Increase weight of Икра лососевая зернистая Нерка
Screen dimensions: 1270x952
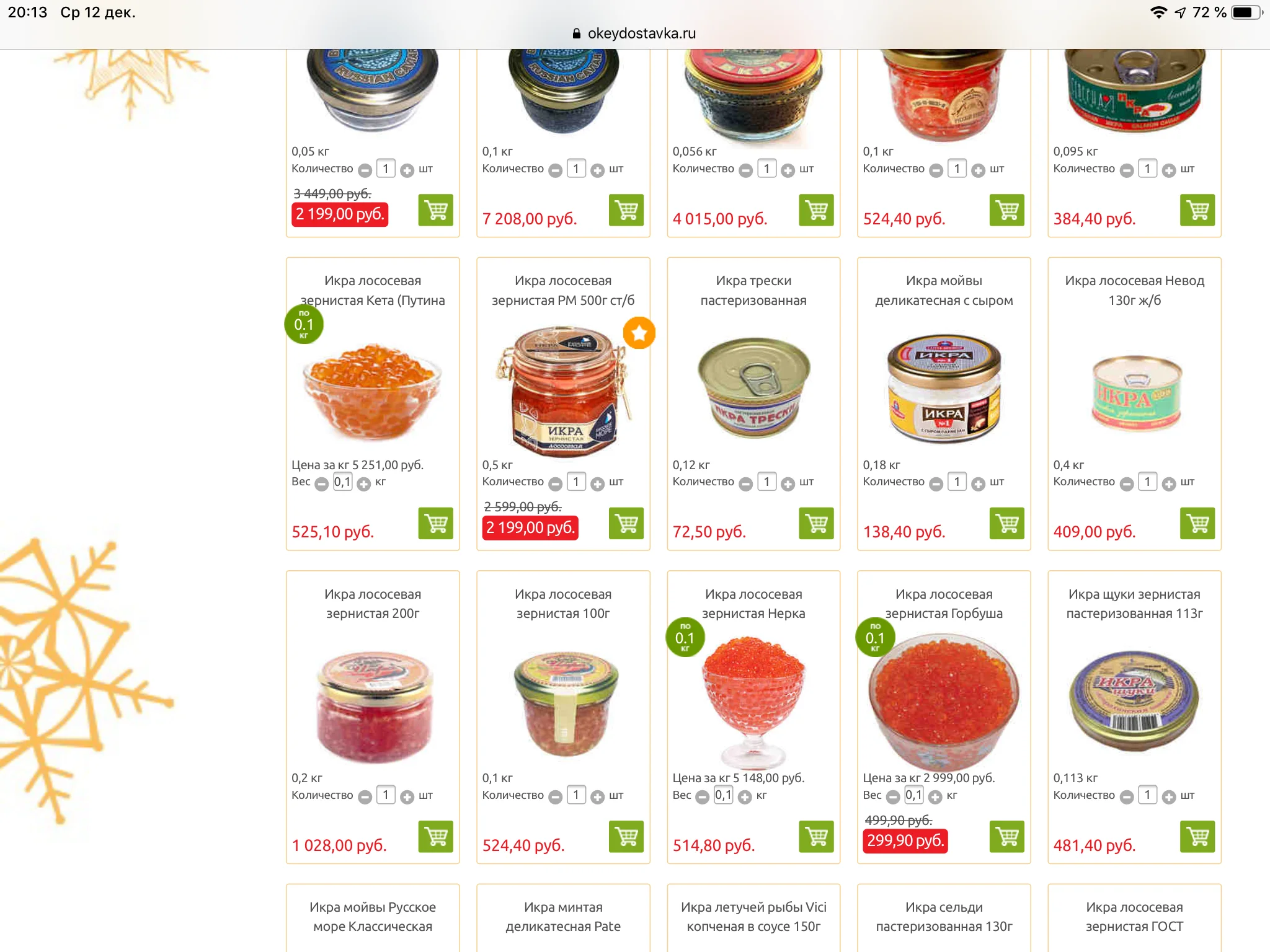(x=745, y=797)
